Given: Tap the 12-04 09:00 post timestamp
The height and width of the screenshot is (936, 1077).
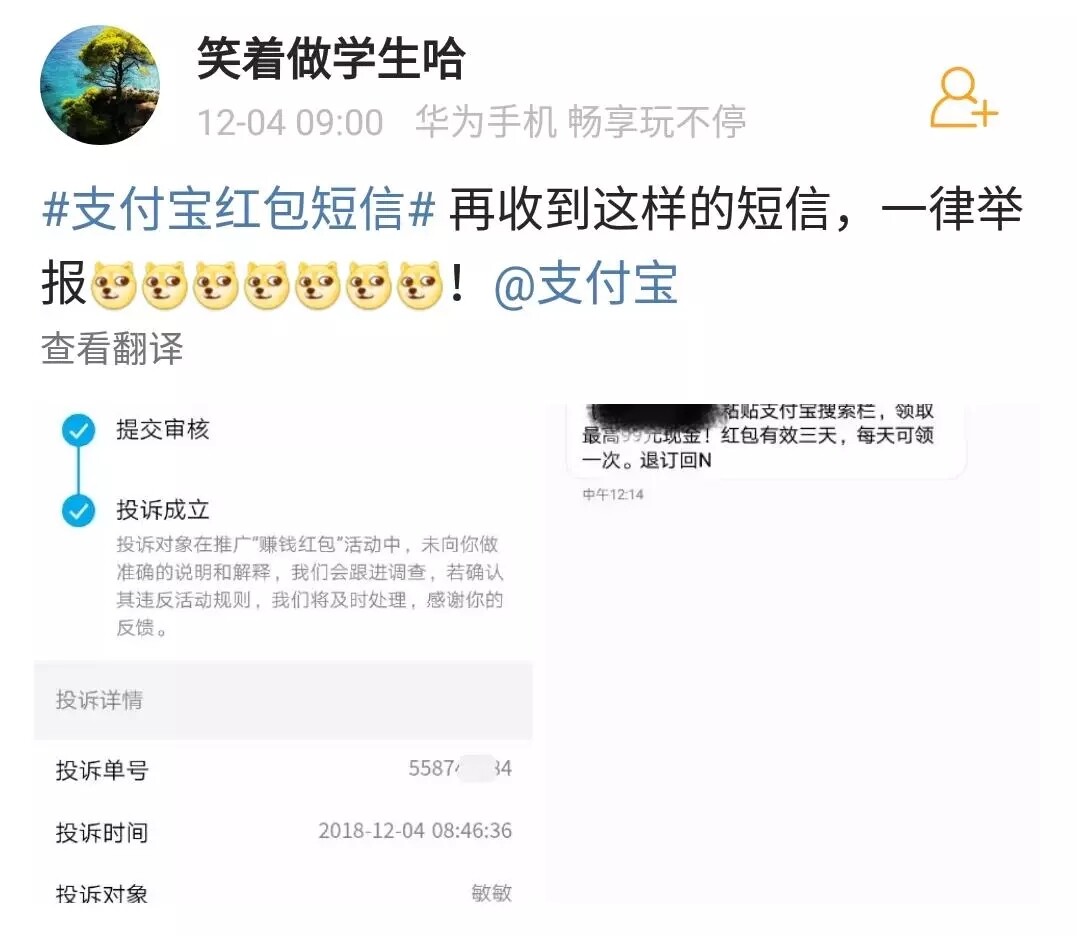Looking at the screenshot, I should pos(290,123).
